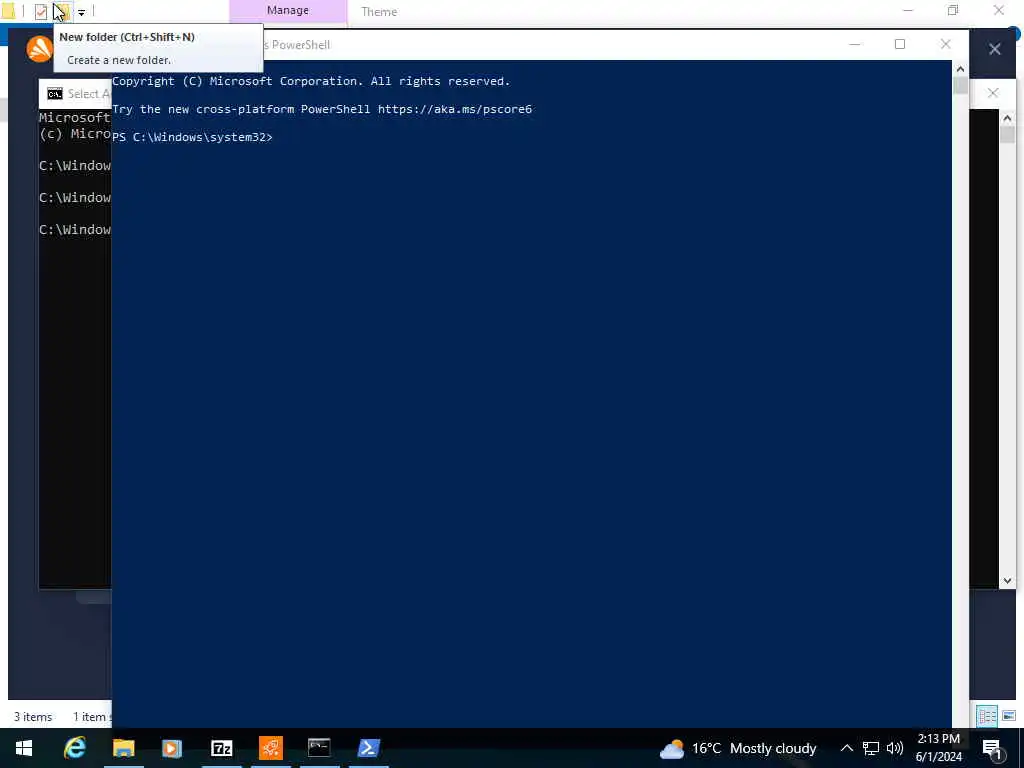The width and height of the screenshot is (1024, 768).
Task: Click the aka.ms/pscore6 URL text
Action: tap(455, 109)
